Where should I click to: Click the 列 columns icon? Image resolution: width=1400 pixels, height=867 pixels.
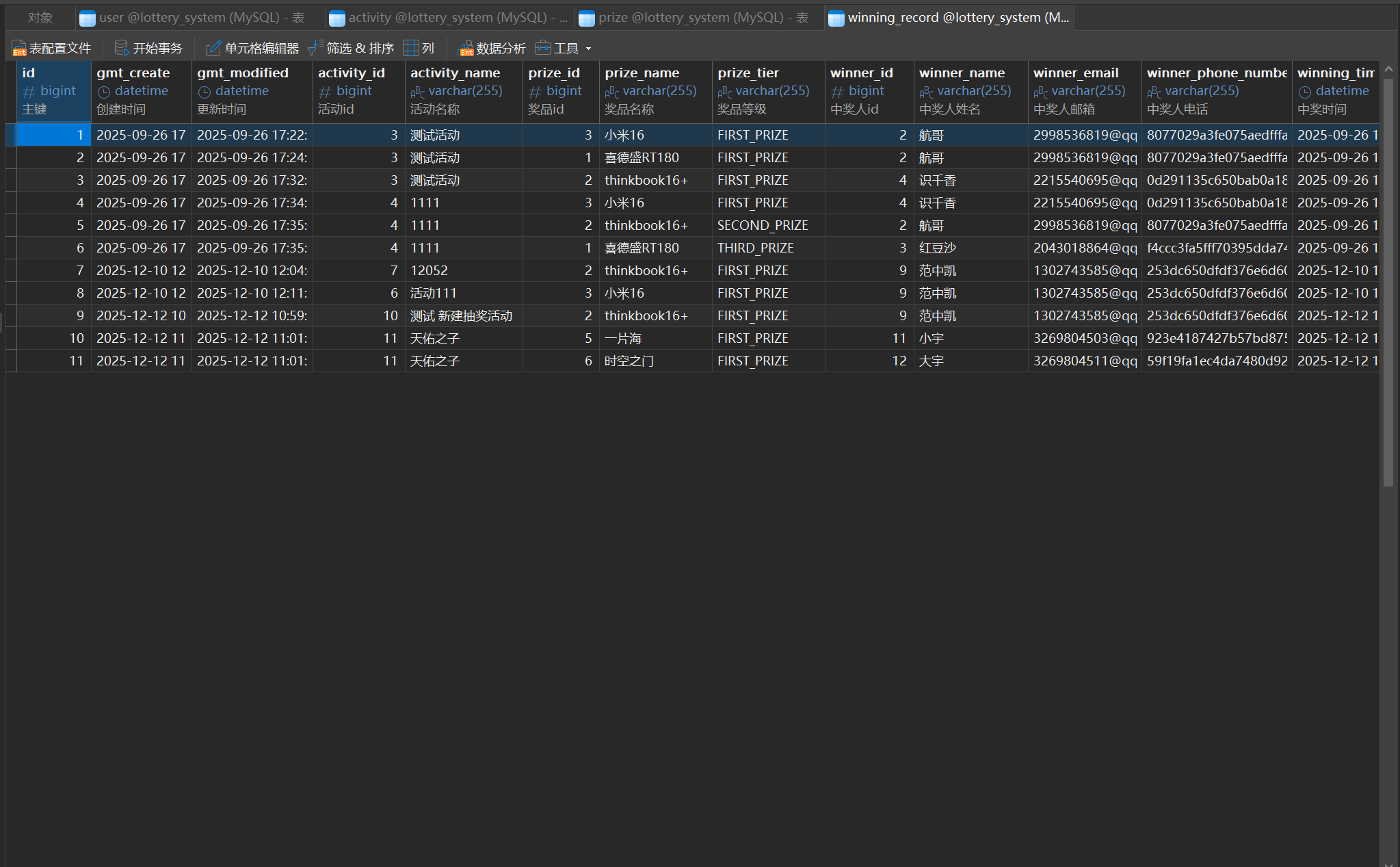tap(411, 48)
